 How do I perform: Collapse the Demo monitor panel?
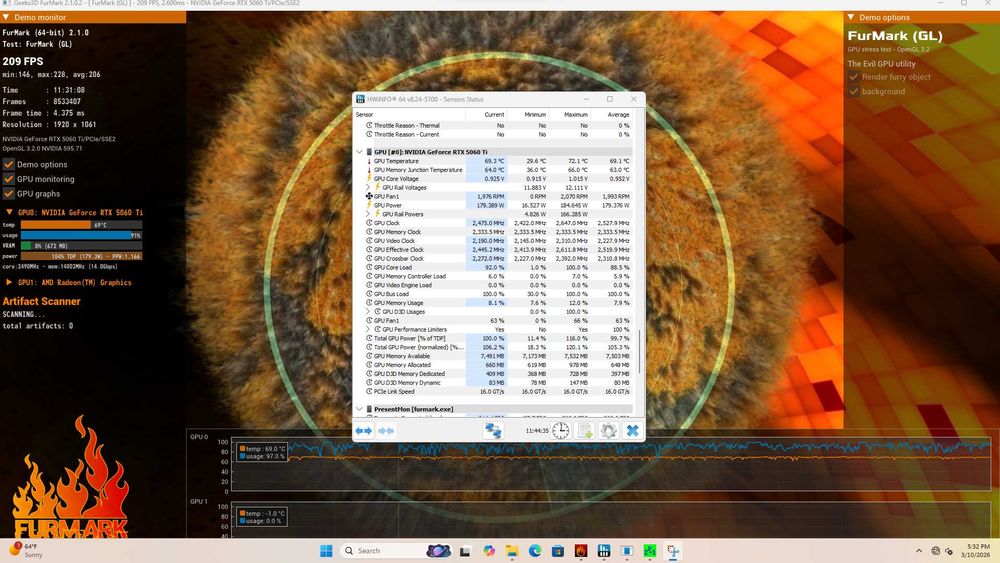pos(6,17)
